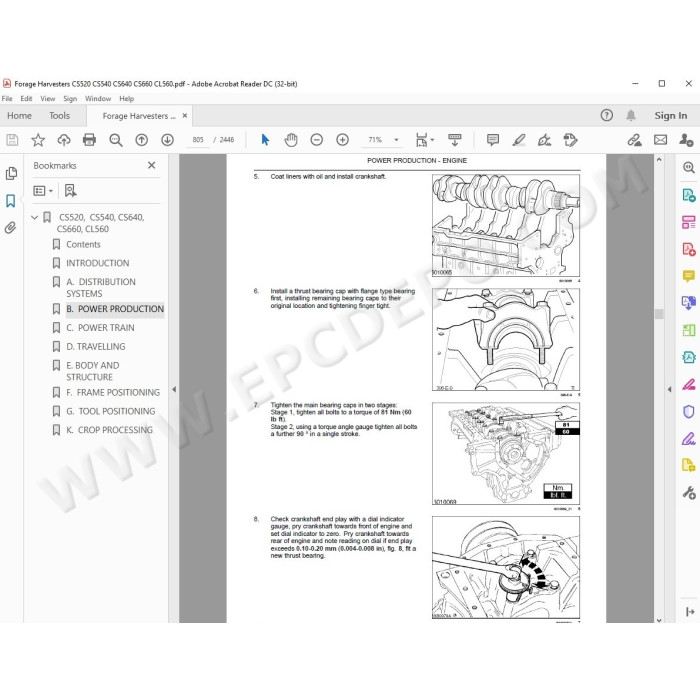Zoom out with the minus button
Viewport: 700px width, 700px height.
317,140
